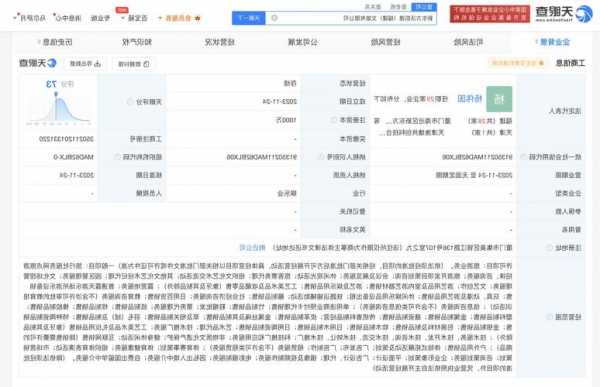
Task: Expand the 历史信息 tab arrow
Action: (39, 42)
